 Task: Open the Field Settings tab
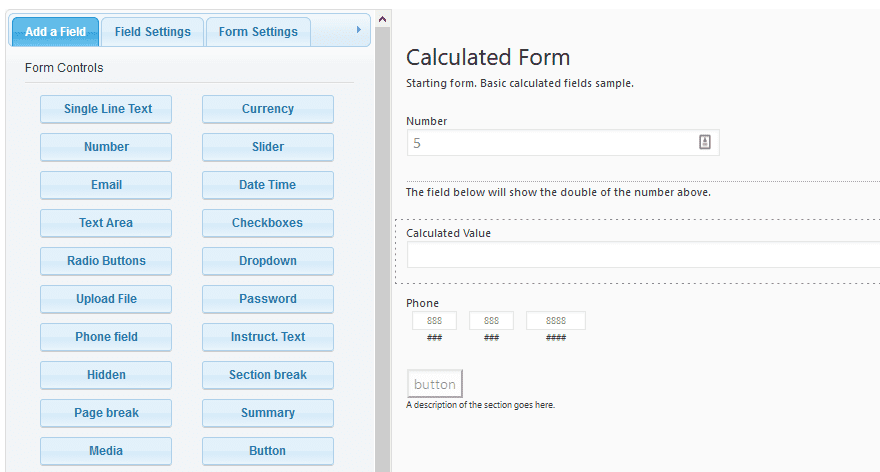coord(153,32)
